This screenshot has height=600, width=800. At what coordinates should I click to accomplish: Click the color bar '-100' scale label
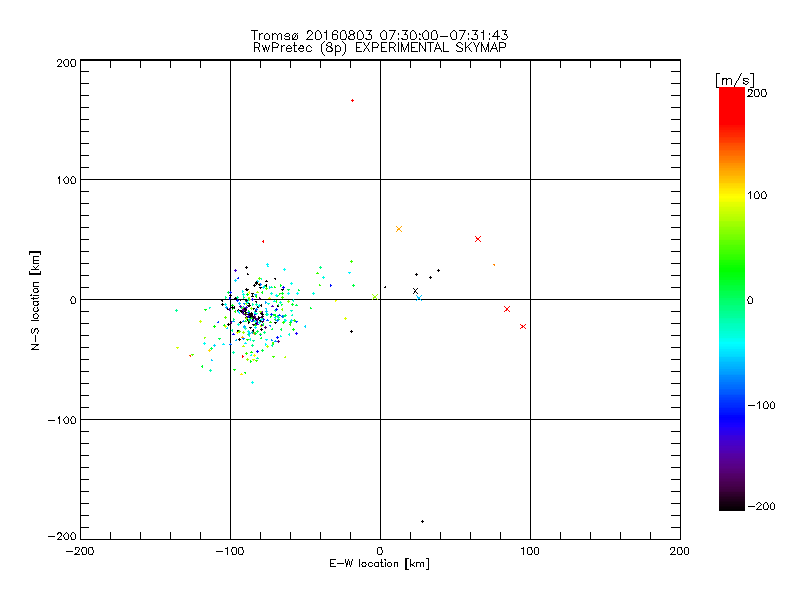click(761, 406)
